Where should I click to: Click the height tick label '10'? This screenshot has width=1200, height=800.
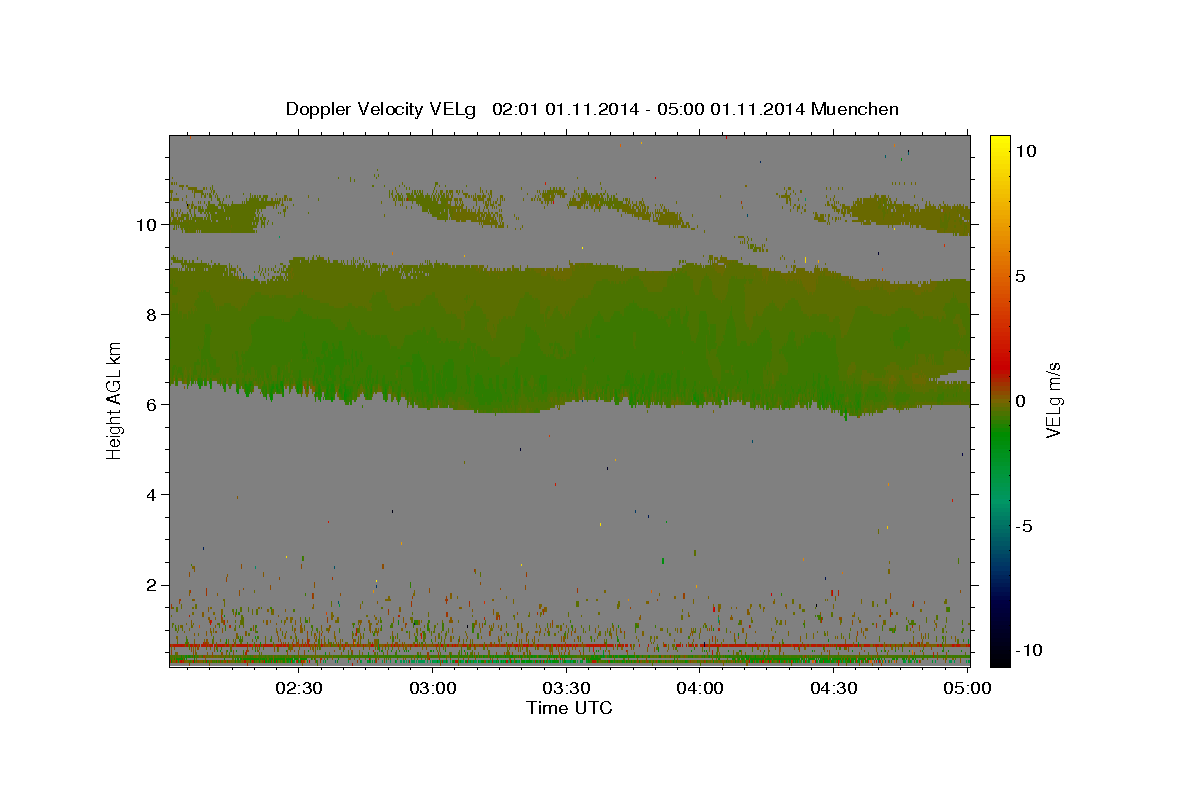(x=146, y=224)
